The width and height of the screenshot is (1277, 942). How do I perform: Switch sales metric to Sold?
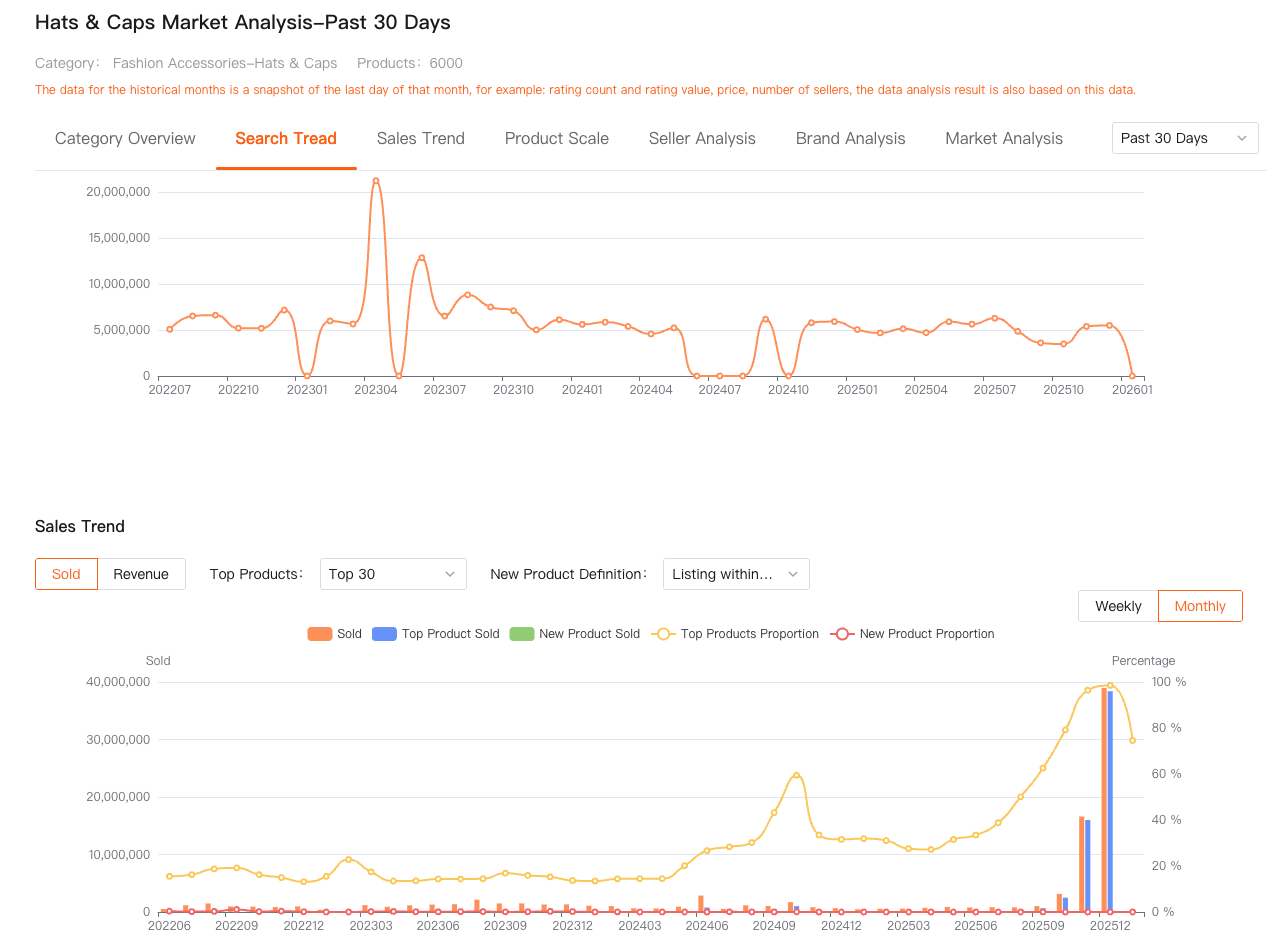66,574
